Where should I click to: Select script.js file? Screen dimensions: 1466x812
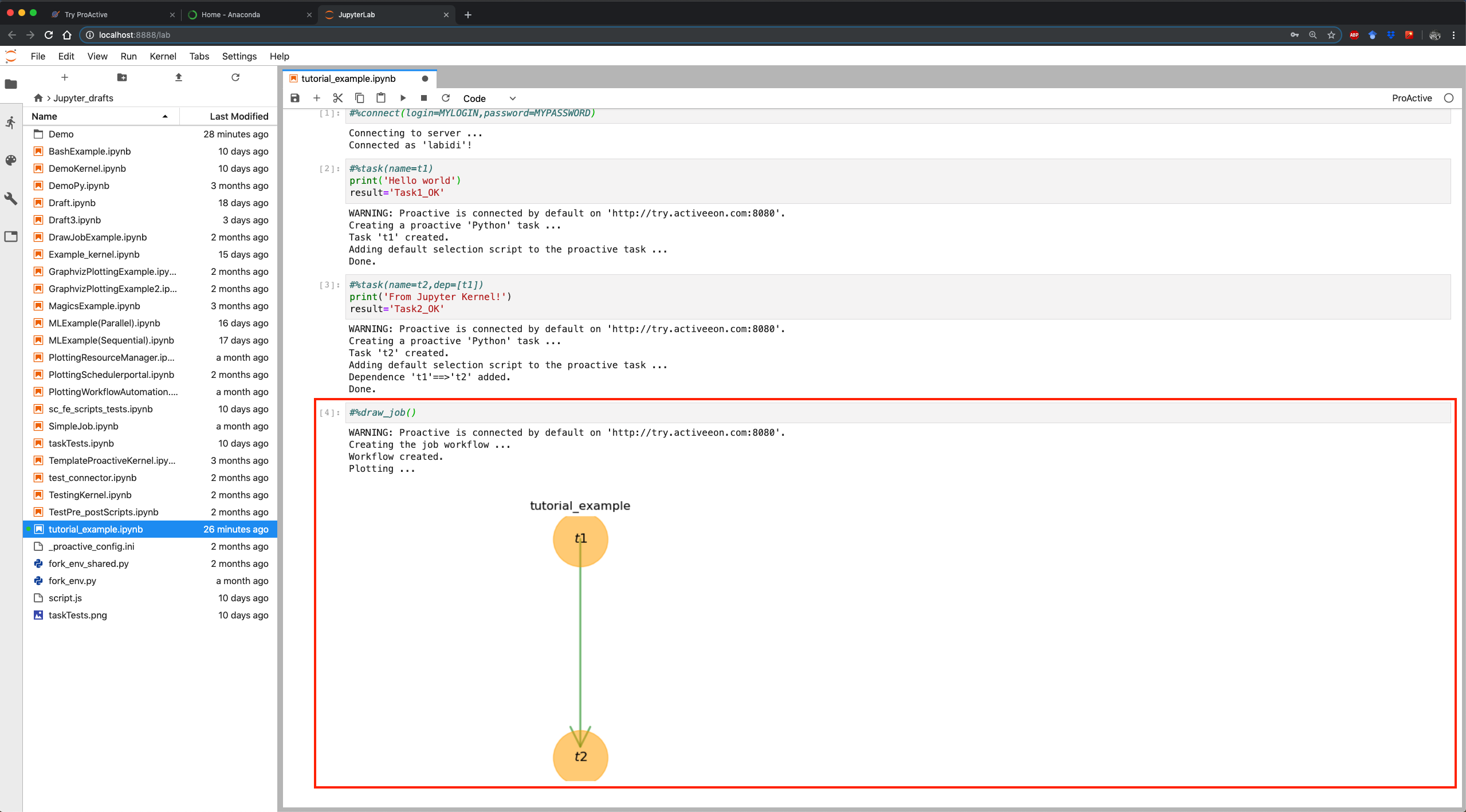tap(150, 598)
